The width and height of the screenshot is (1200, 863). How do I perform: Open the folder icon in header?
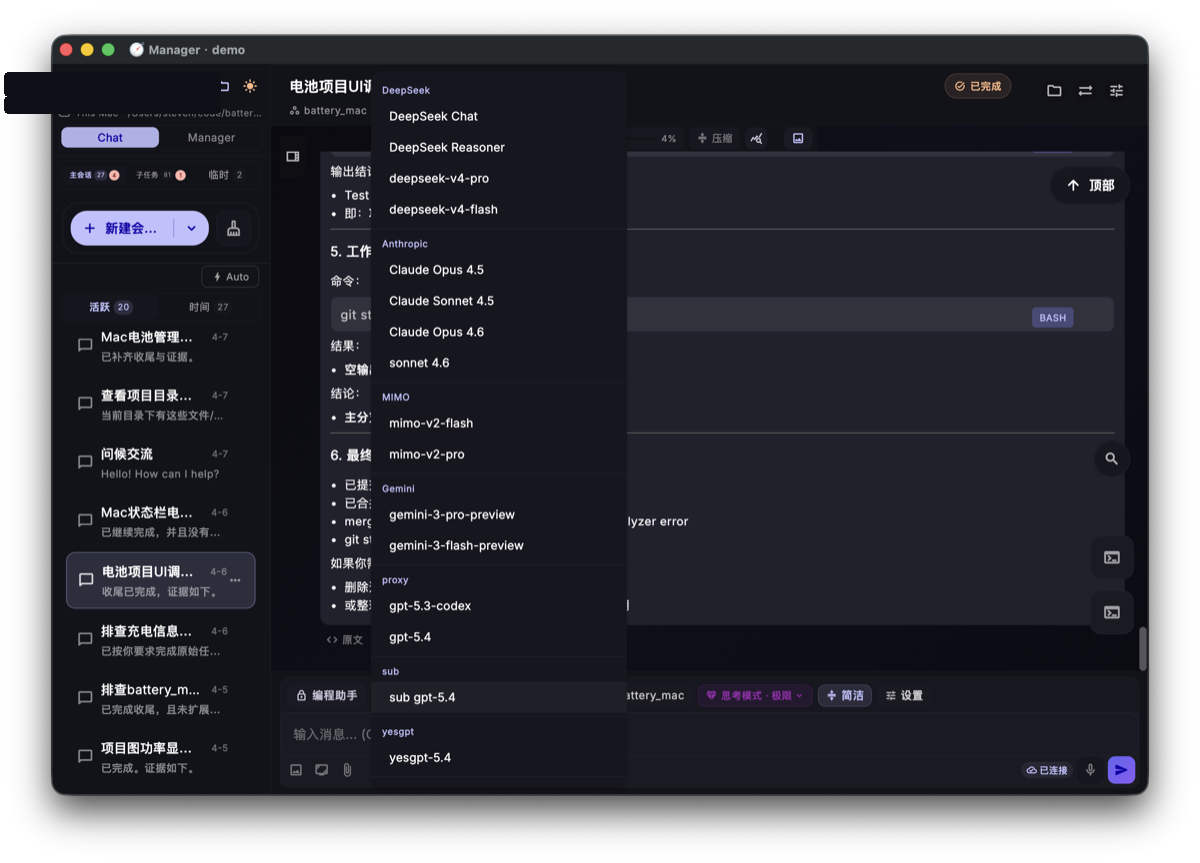(x=1054, y=90)
